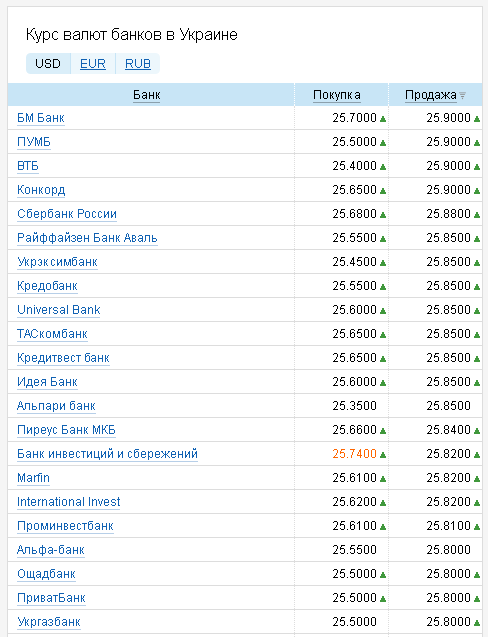Viewport: 488px width, 637px height.
Task: Click green up arrow next to БМ Банк purchase rate
Action: [x=383, y=119]
